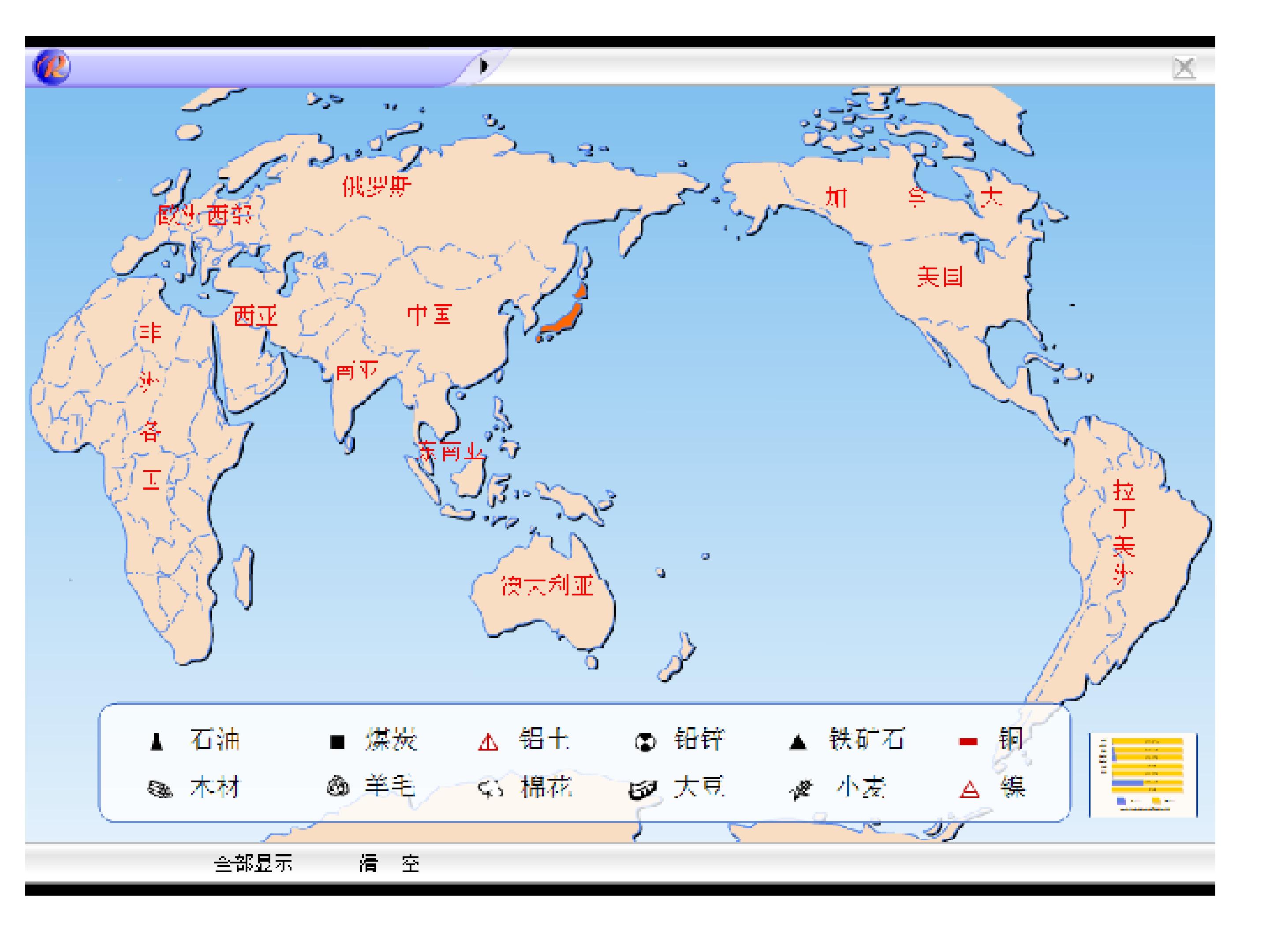The width and height of the screenshot is (1270, 952).
Task: Click the 棉花 cotton icon
Action: 491,790
